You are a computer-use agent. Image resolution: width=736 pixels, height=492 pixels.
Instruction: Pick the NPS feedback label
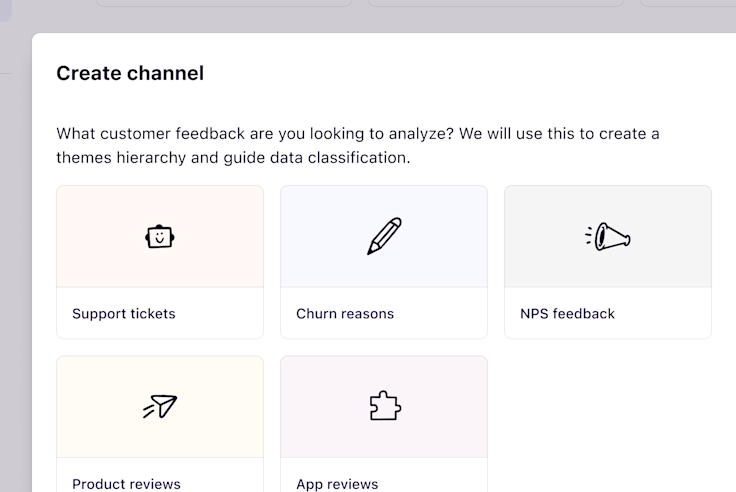click(x=567, y=314)
